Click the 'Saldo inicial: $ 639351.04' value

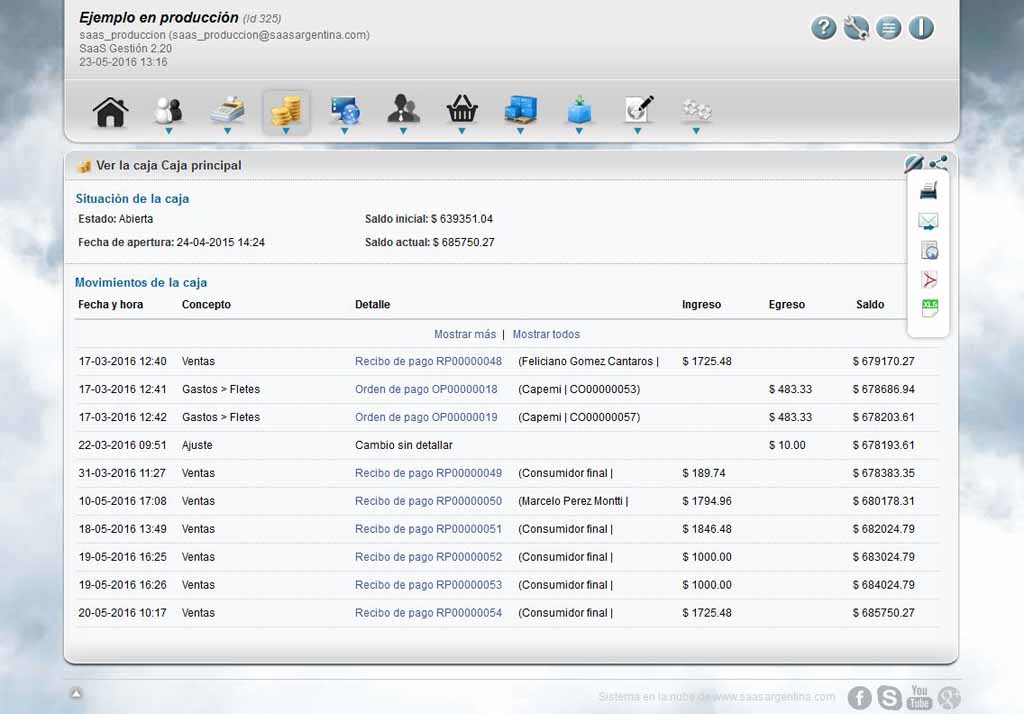pos(428,219)
